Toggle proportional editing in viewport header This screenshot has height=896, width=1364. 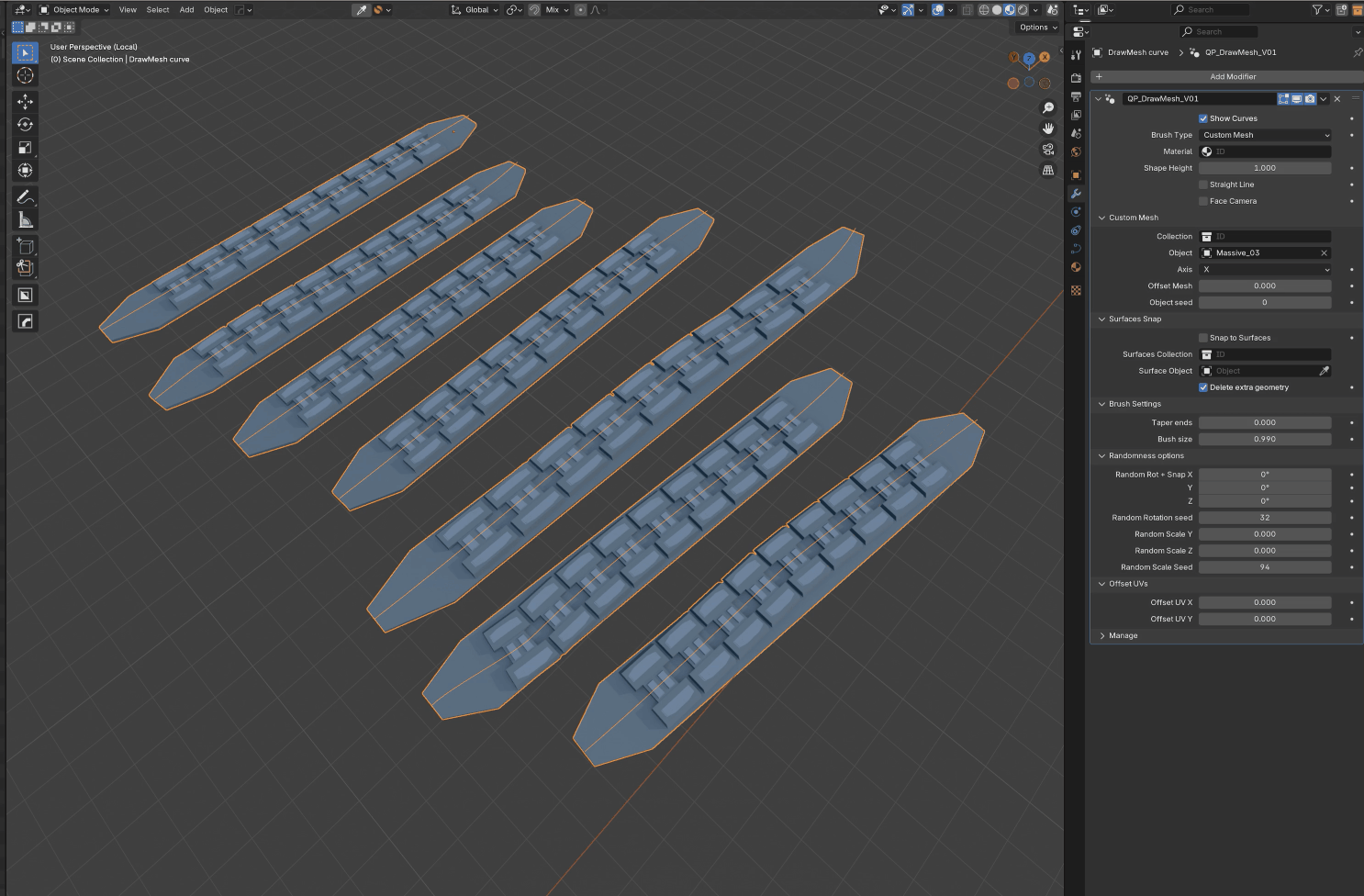tap(581, 10)
